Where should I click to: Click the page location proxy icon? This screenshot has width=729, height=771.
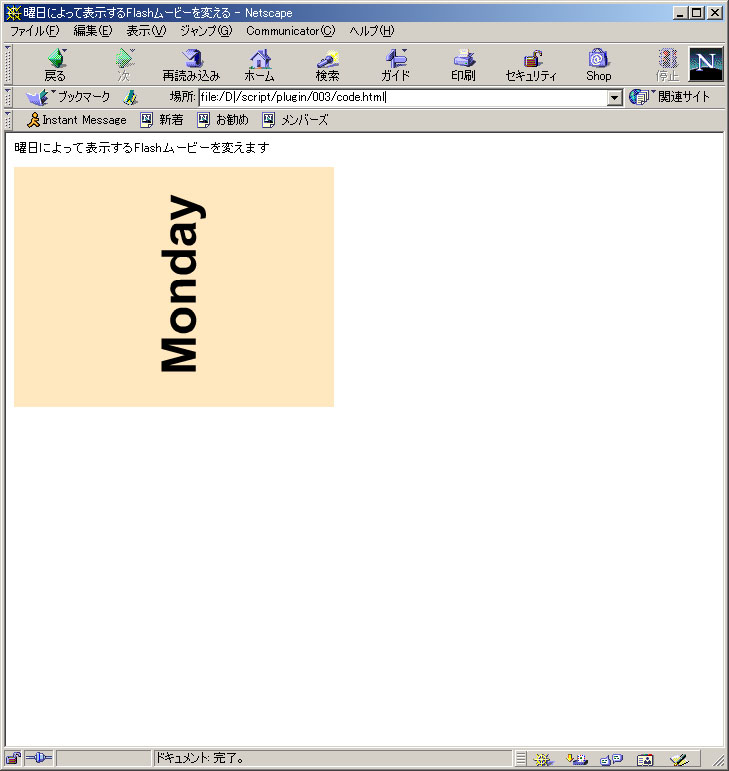(x=130, y=97)
